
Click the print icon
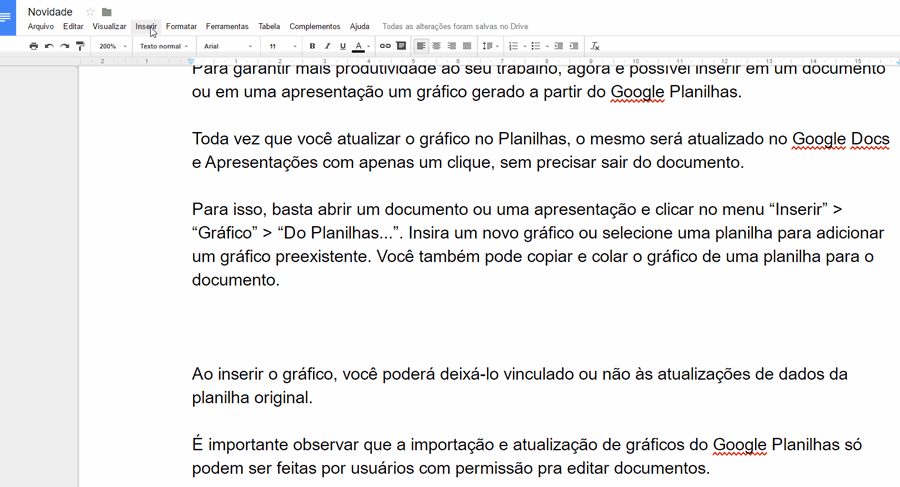tap(34, 46)
